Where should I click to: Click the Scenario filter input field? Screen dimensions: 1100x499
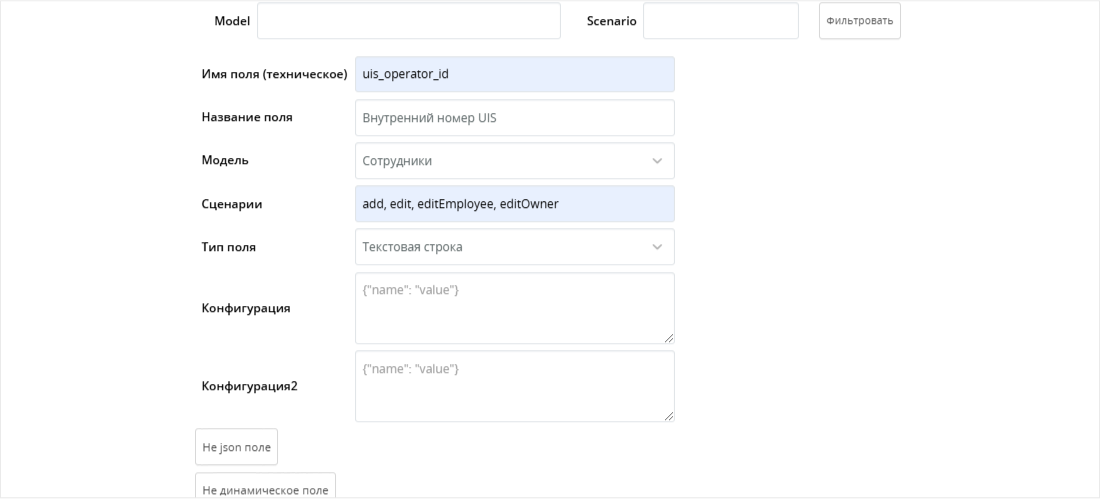[x=720, y=21]
